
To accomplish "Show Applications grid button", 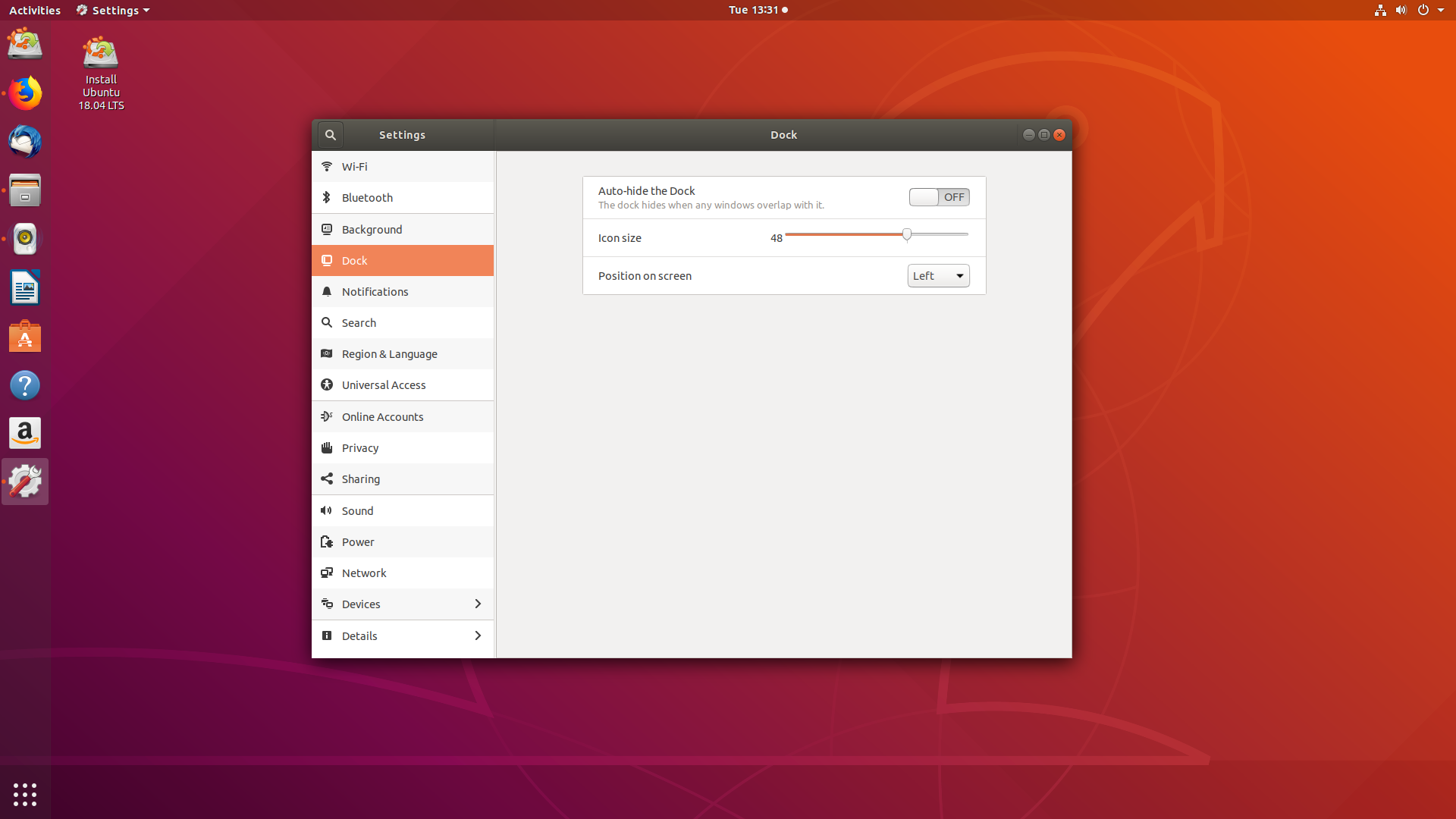I will (x=25, y=794).
